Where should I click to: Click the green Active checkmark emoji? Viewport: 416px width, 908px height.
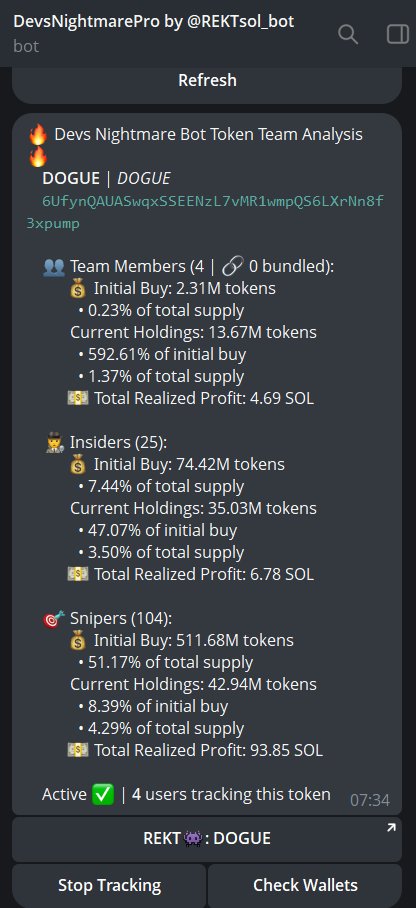103,794
